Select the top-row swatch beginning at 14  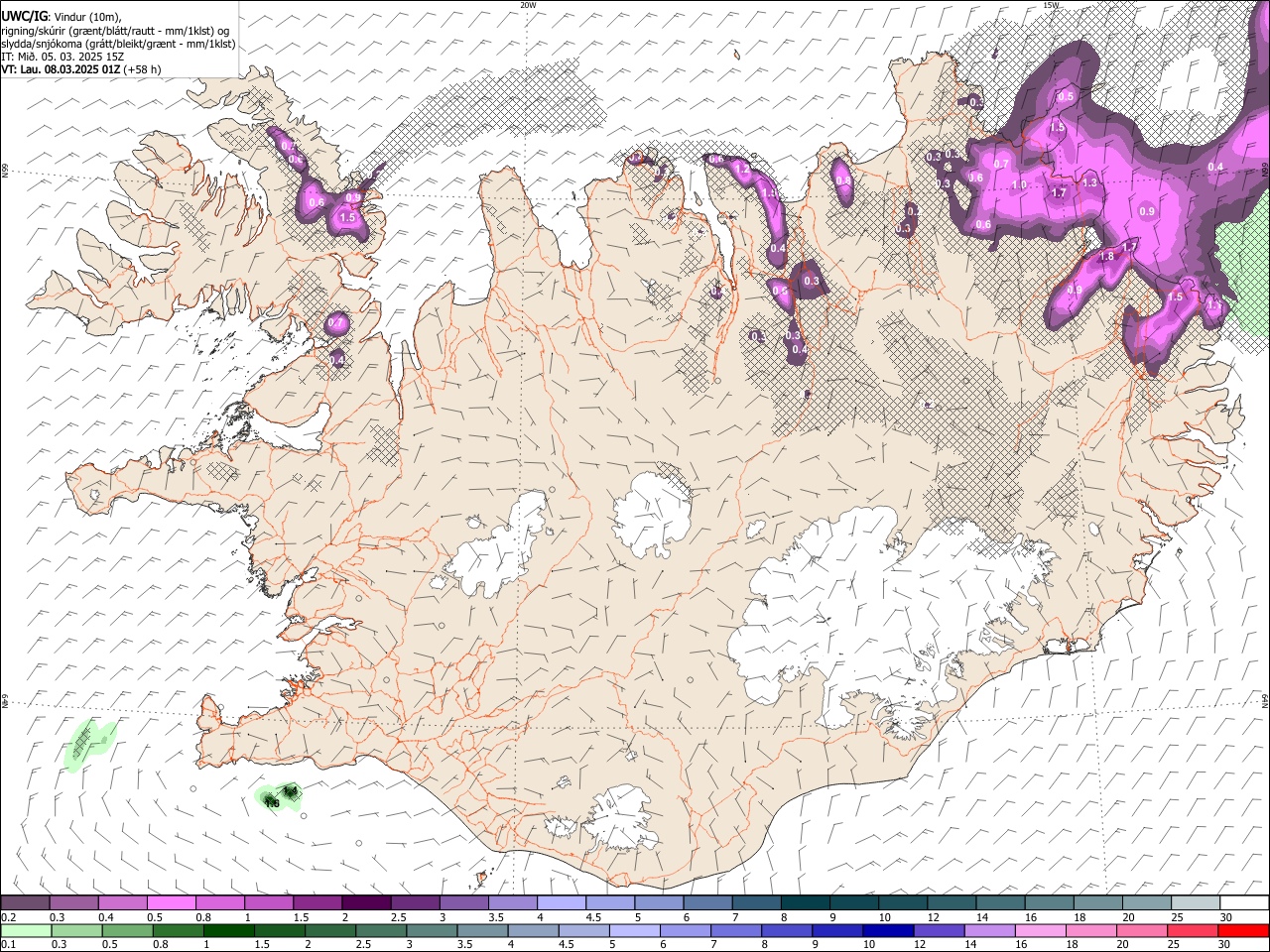click(998, 903)
